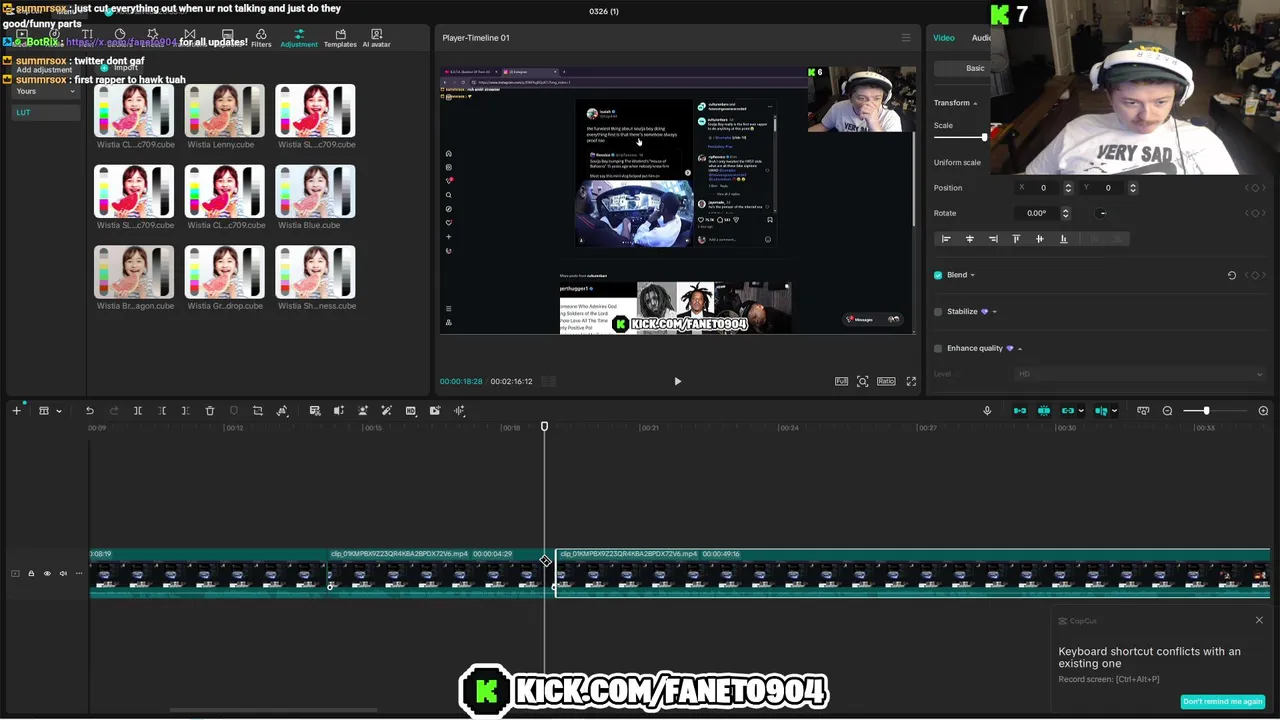Expand the preview axis dropdown arrow
This screenshot has height=720, width=1280.
click(x=1114, y=411)
